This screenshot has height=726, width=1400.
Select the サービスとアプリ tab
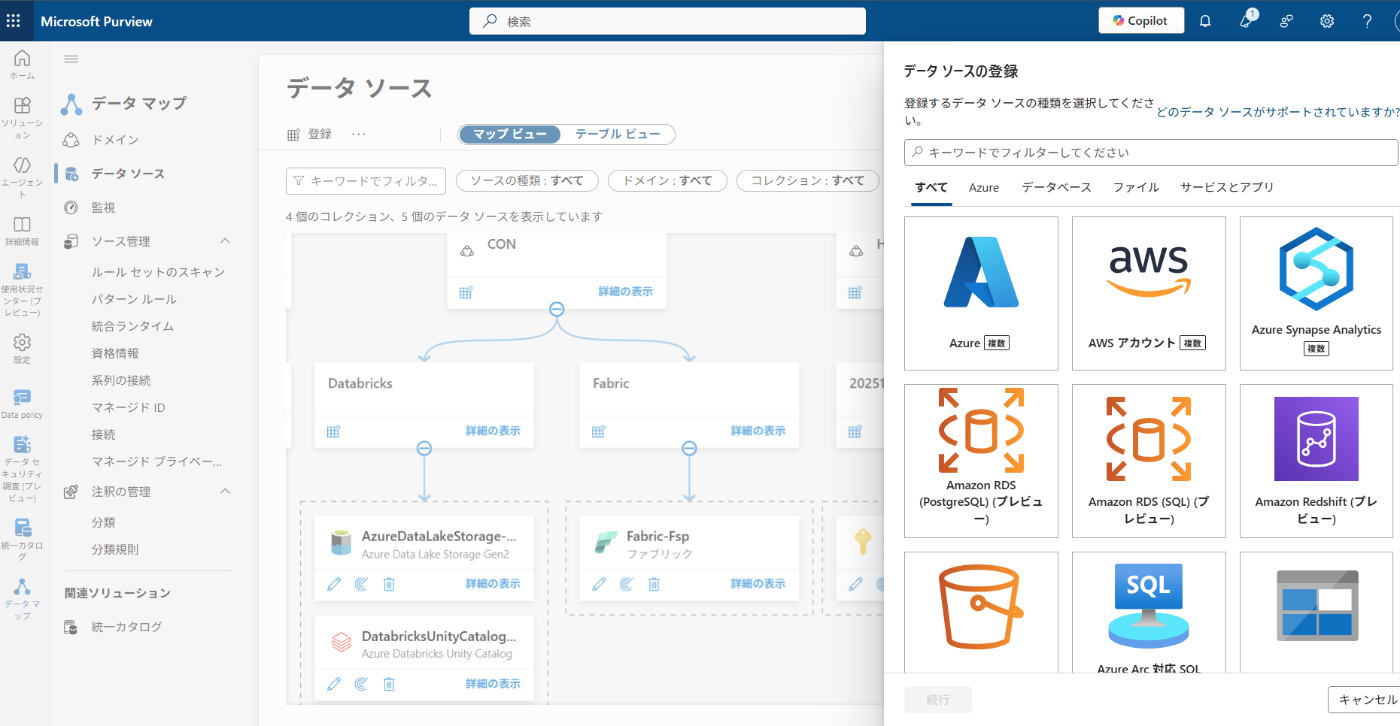[1227, 187]
